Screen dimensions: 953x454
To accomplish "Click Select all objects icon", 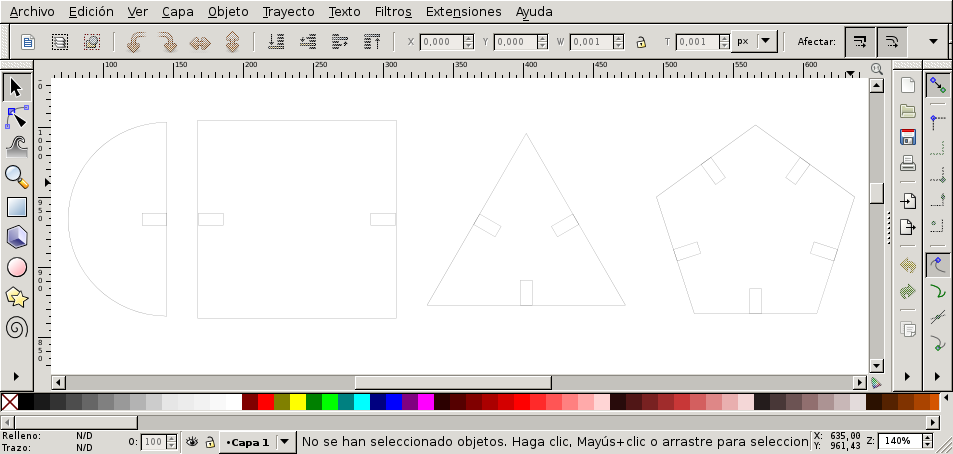I will [28, 42].
